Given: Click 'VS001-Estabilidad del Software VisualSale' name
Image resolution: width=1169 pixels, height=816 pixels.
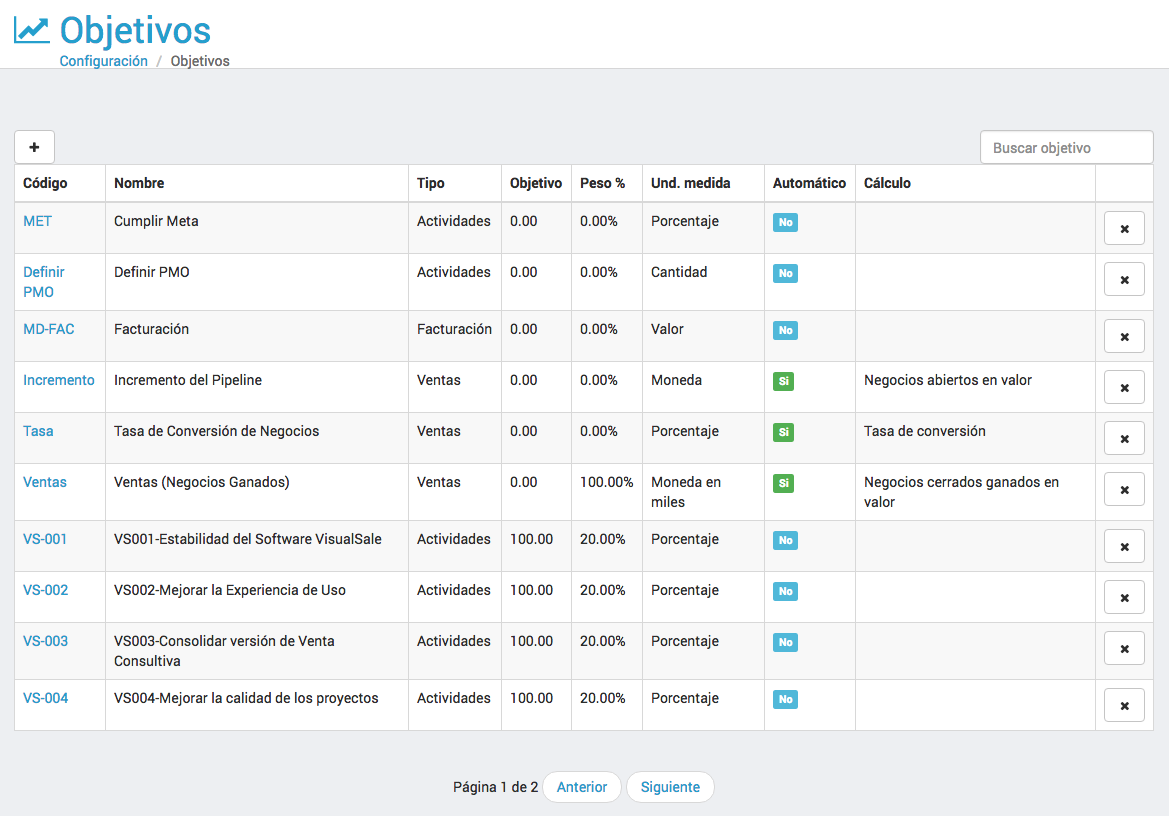Looking at the screenshot, I should 248,539.
